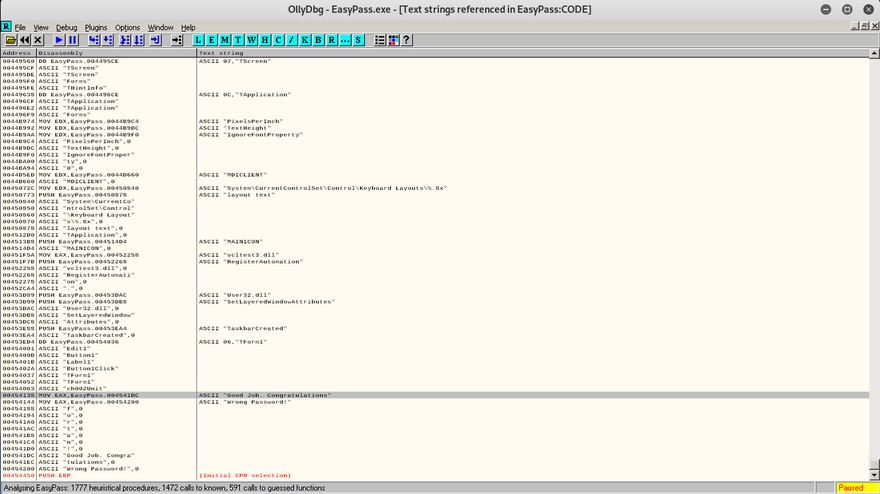This screenshot has width=880, height=494.
Task: Open the Window menu
Action: coord(160,28)
